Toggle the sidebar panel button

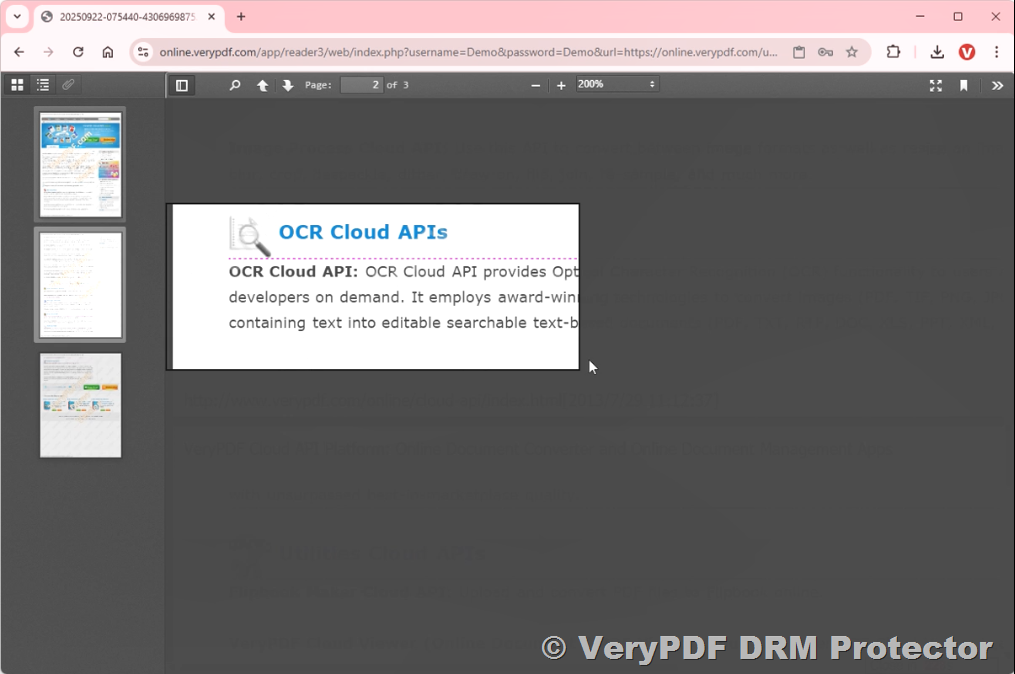coord(182,85)
